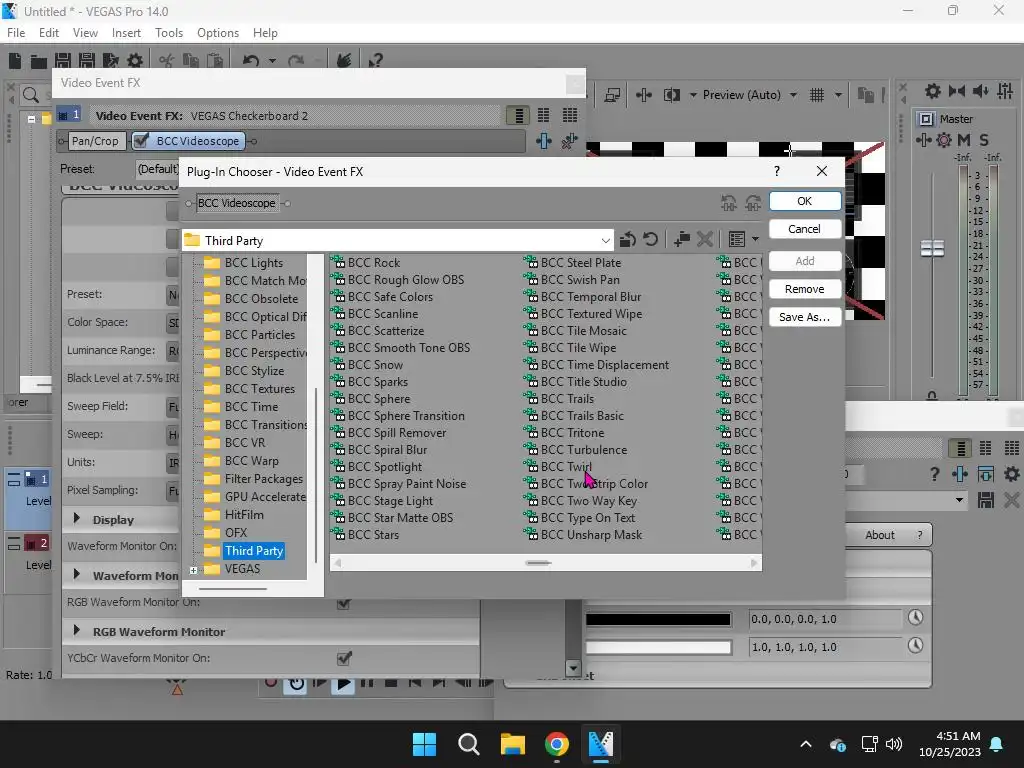Open Google Chrome from the taskbar
The width and height of the screenshot is (1024, 768).
(556, 744)
